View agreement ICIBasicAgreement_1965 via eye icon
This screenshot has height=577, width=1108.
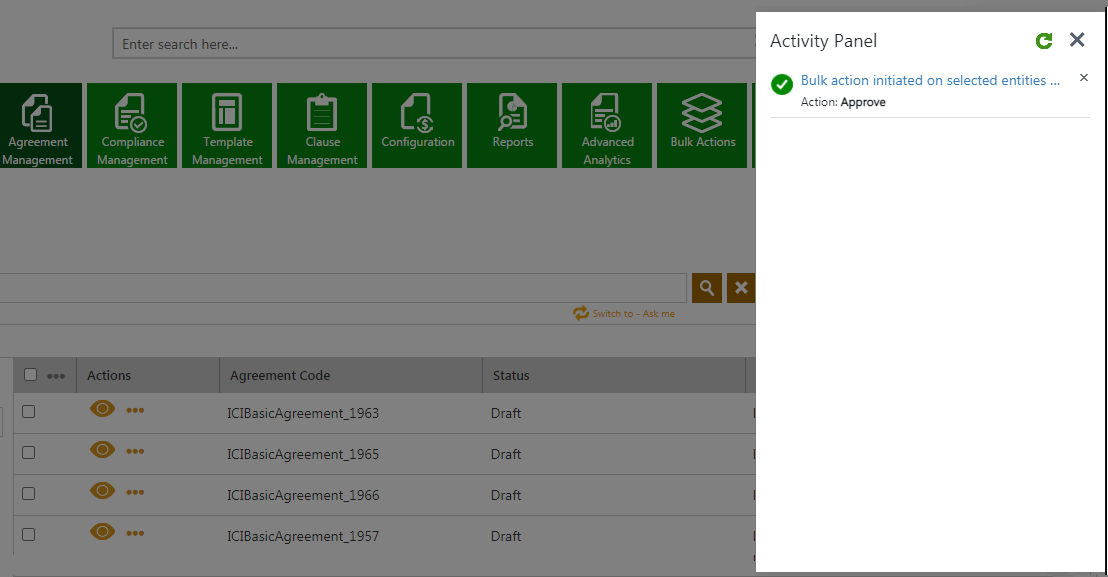(x=102, y=450)
